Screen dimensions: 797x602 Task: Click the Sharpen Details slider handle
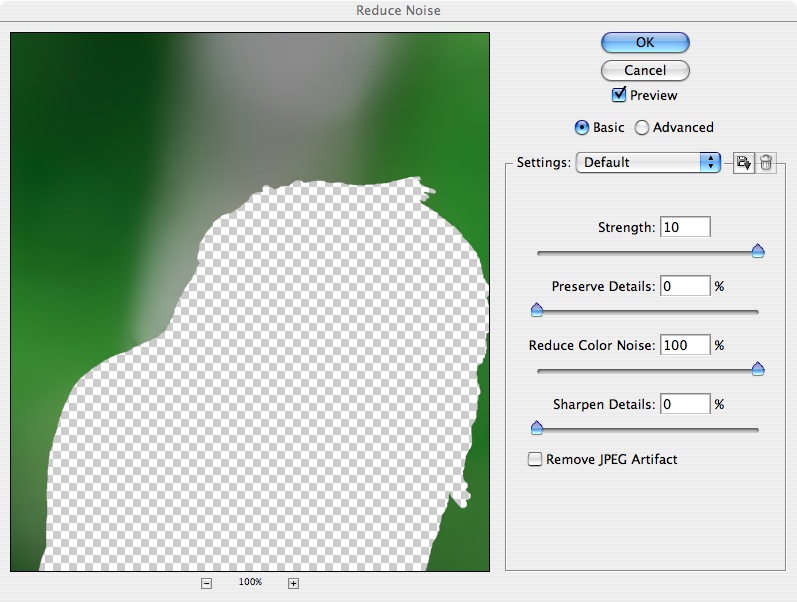[537, 428]
